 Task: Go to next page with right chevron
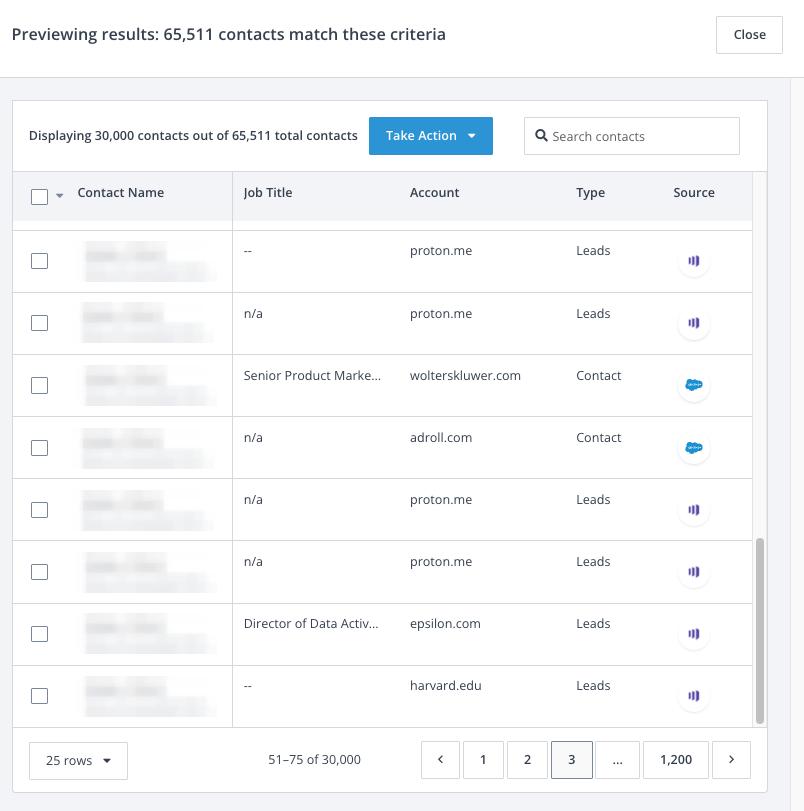pos(731,760)
